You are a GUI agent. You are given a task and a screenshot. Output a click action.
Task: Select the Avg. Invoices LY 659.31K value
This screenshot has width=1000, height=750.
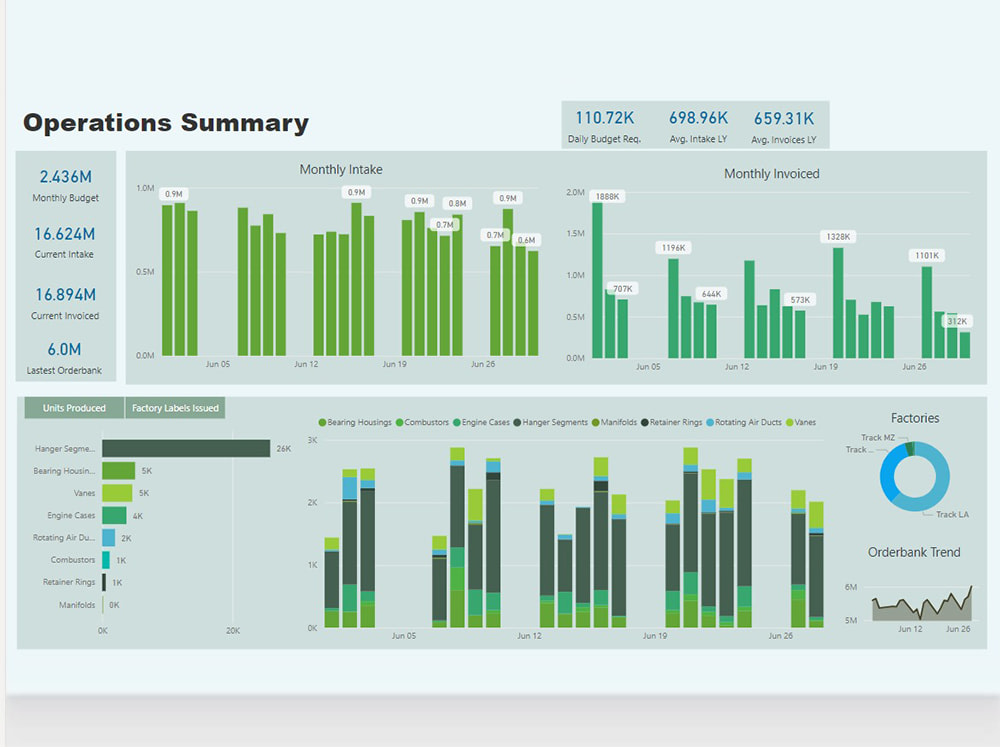coord(784,119)
